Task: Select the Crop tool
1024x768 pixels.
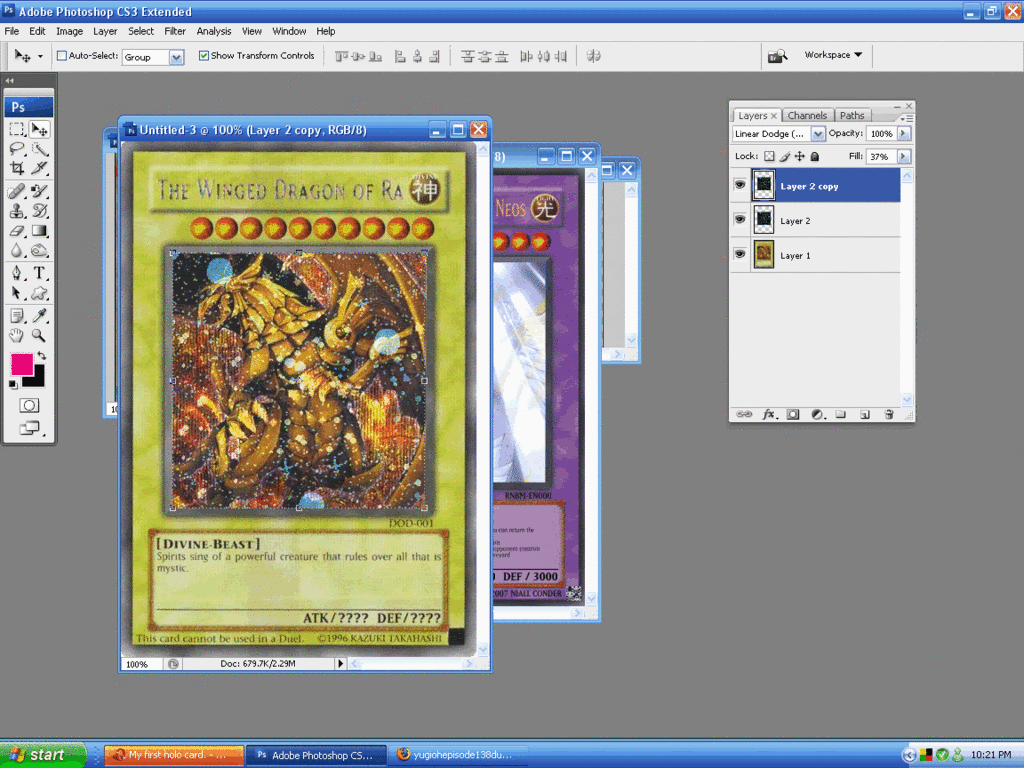Action: click(x=17, y=167)
